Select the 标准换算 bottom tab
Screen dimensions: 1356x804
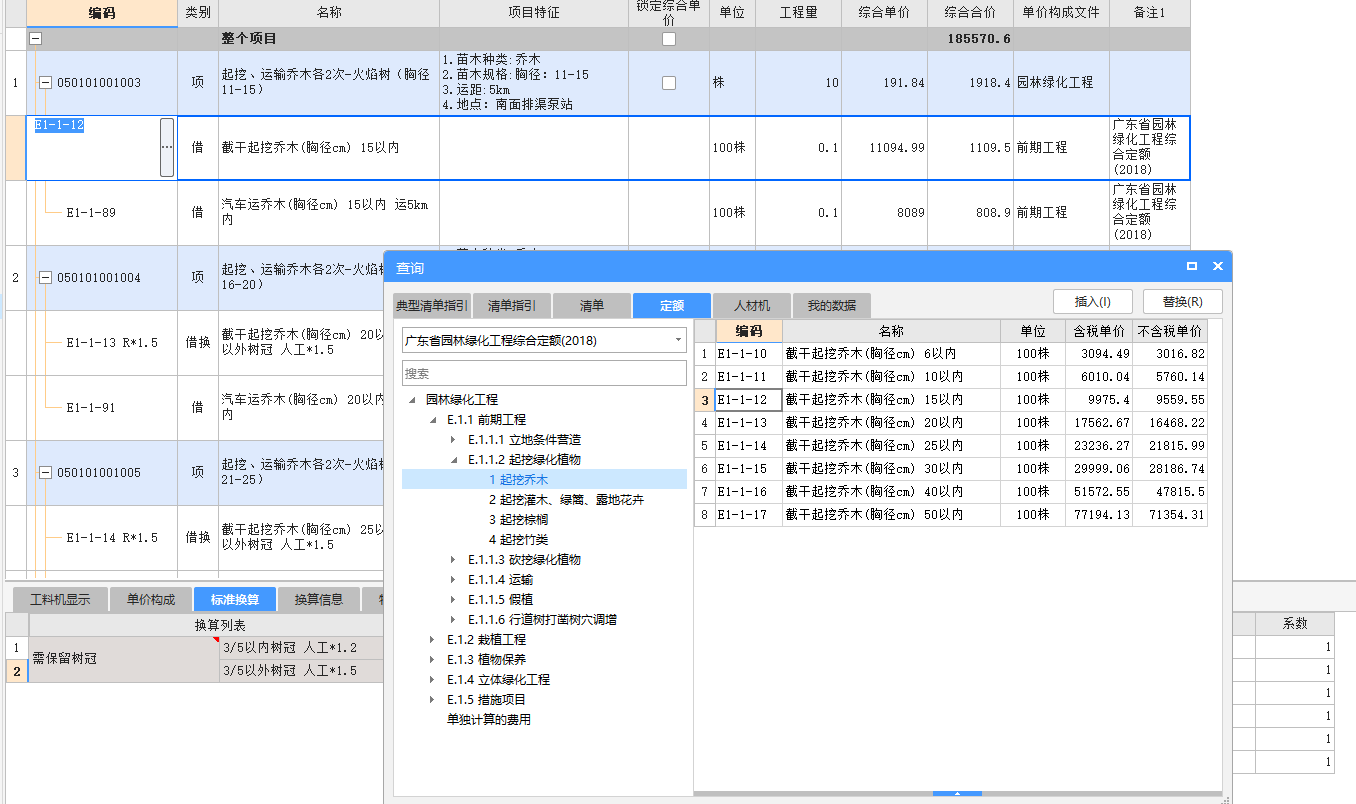tap(235, 600)
